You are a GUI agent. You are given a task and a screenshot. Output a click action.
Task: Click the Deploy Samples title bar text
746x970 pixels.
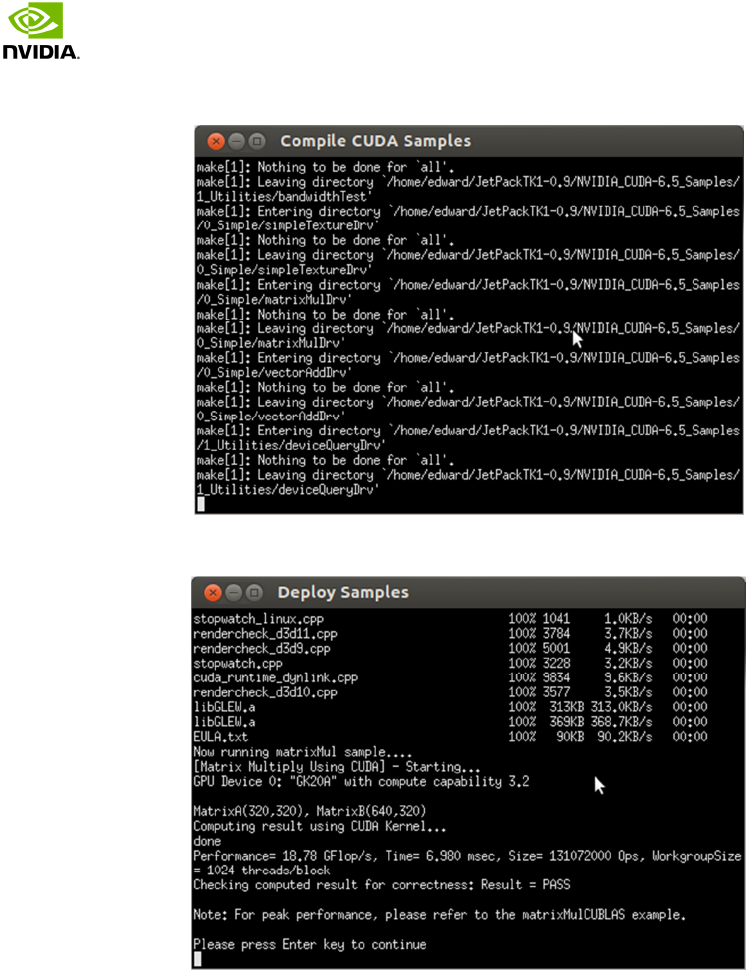click(343, 592)
